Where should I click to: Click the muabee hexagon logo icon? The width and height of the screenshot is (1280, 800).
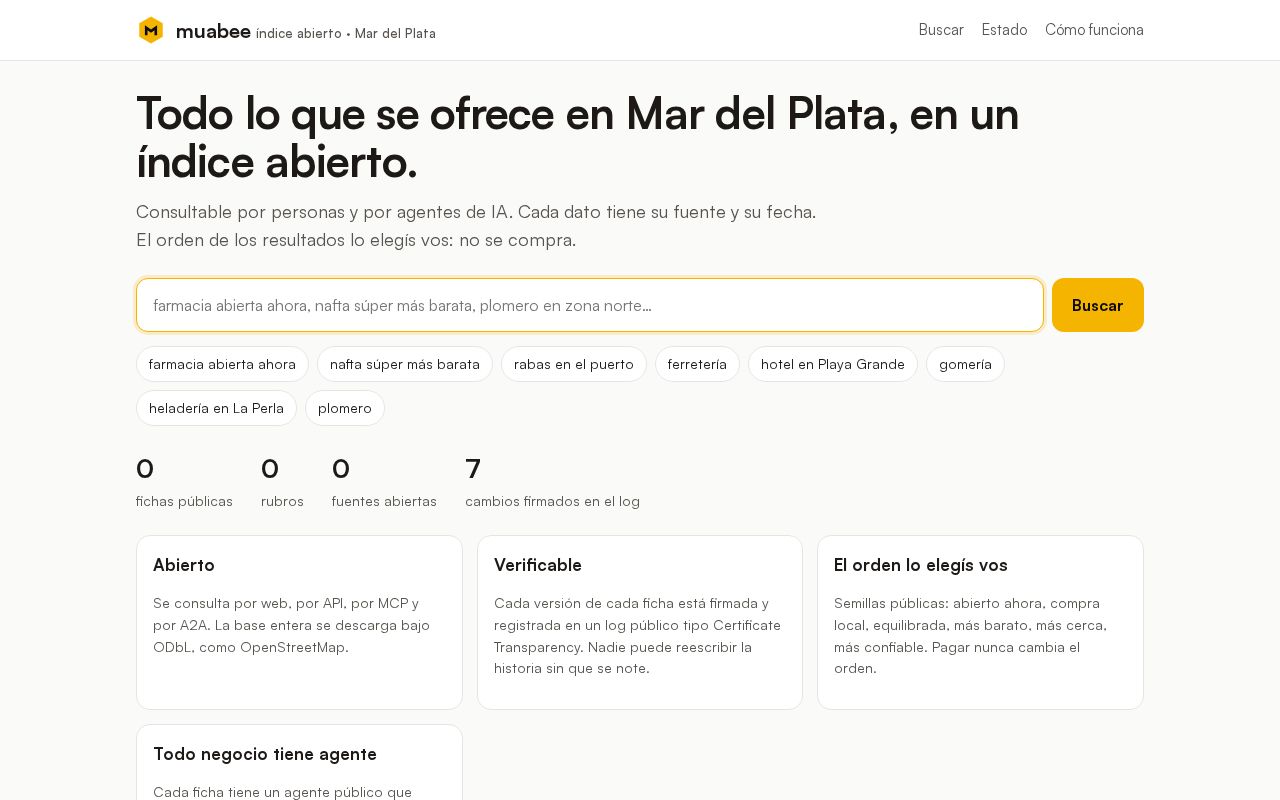point(151,30)
